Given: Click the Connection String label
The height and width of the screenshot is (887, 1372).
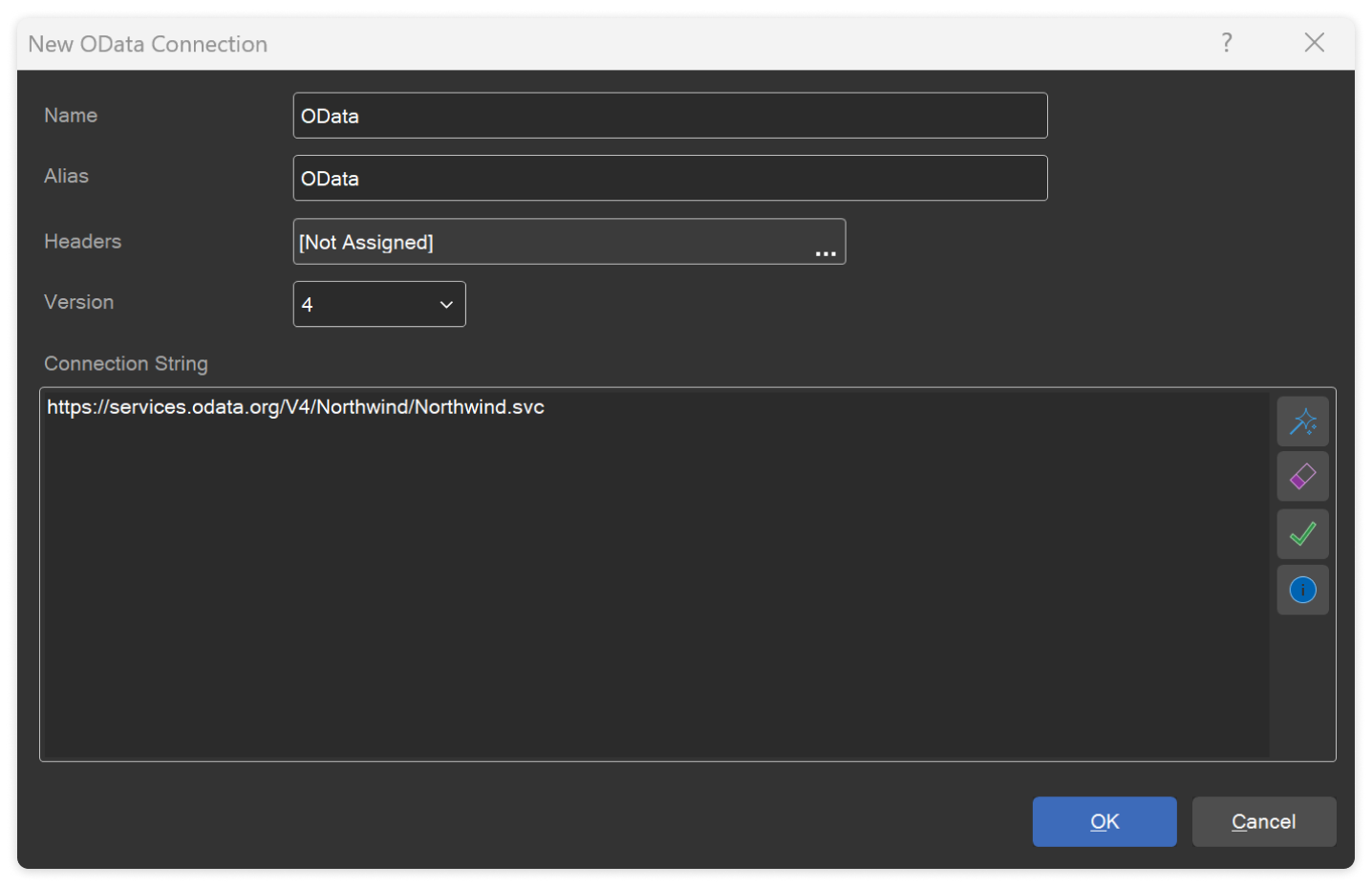Looking at the screenshot, I should point(126,364).
